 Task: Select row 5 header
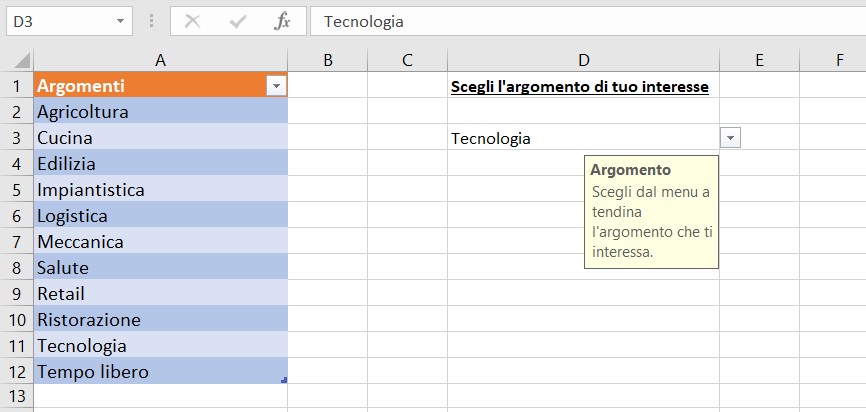pos(16,190)
